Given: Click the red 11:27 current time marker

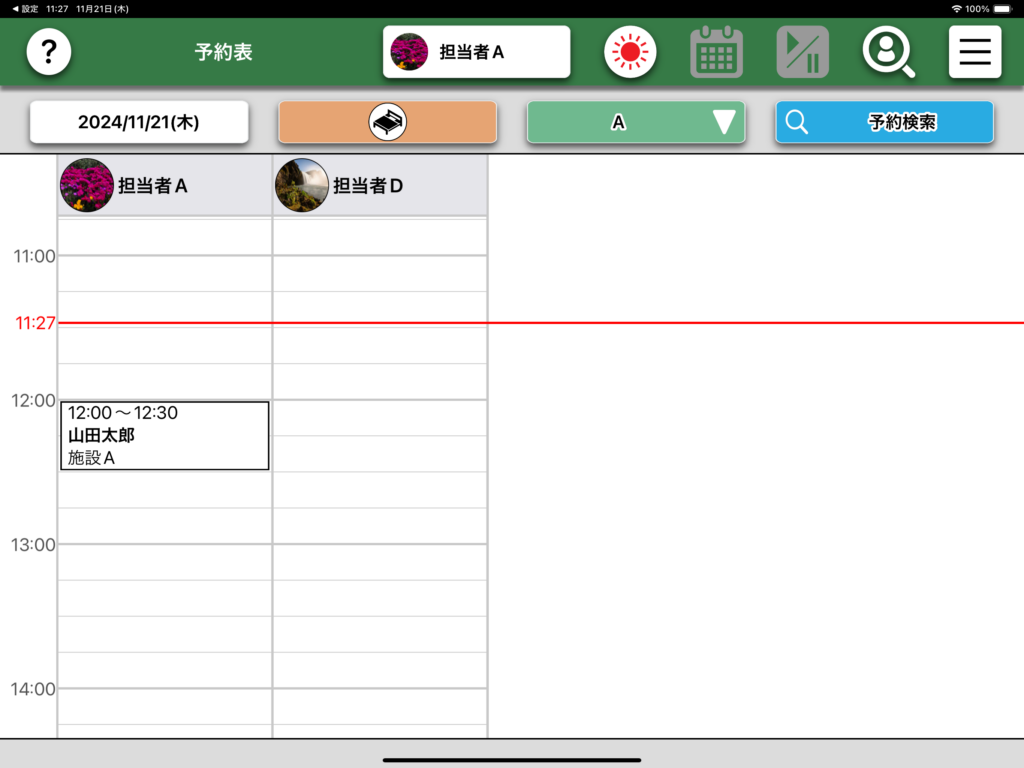Looking at the screenshot, I should pos(35,323).
